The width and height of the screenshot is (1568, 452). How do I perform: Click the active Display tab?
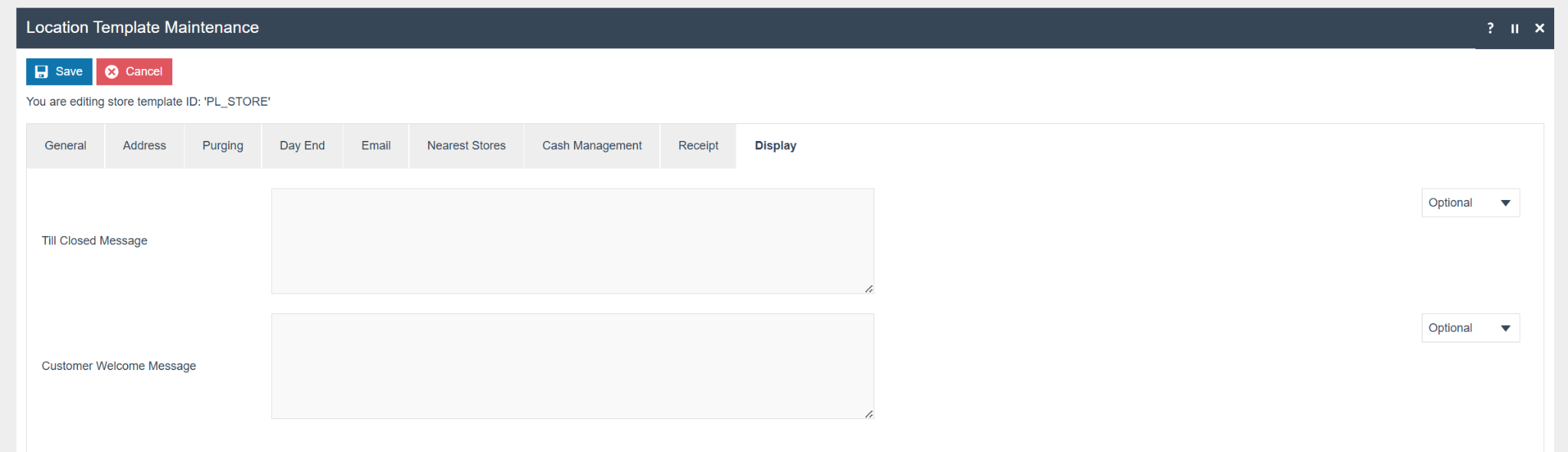click(x=775, y=146)
